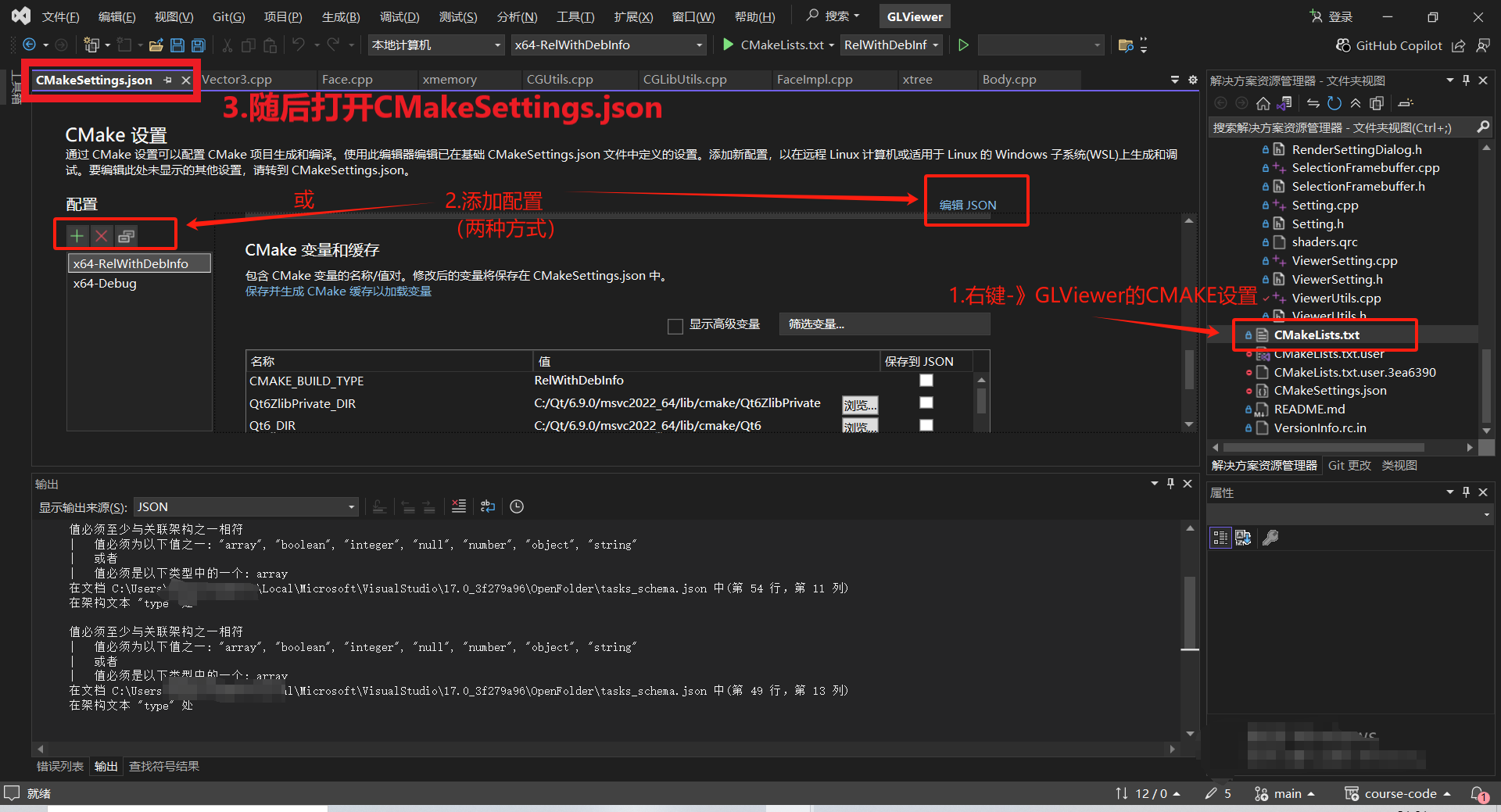Open the main branch selector in status bar
This screenshot has width=1501, height=812.
1284,794
